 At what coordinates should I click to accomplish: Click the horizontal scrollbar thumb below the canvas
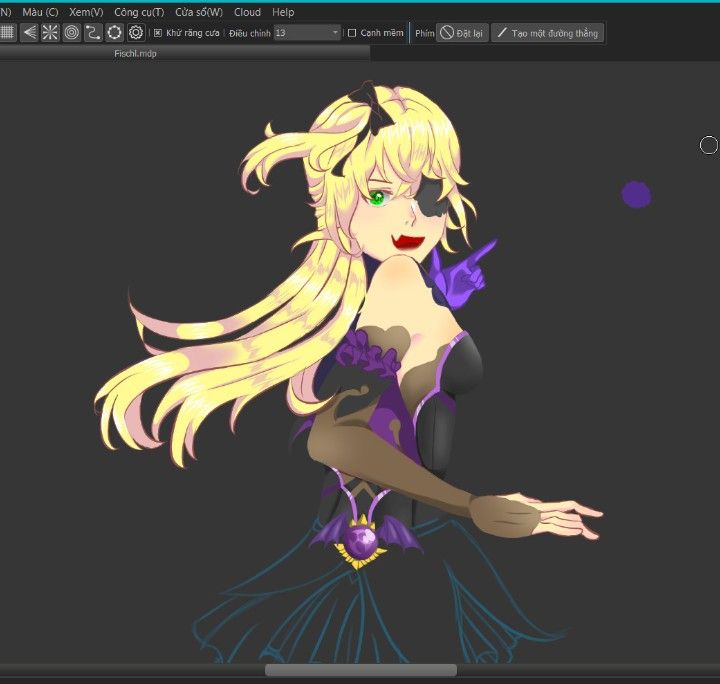361,670
